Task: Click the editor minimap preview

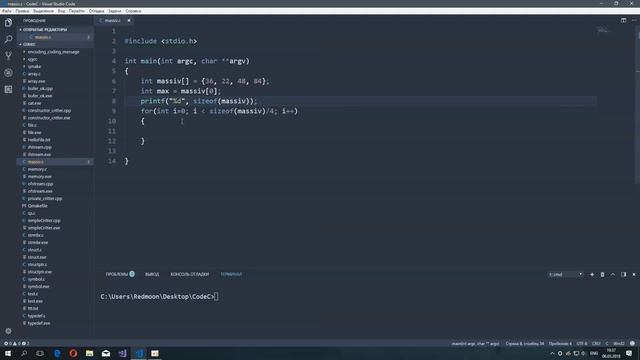Action: pos(603,30)
